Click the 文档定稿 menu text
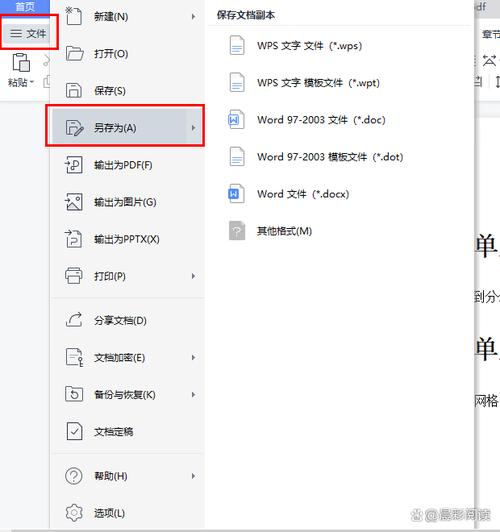The height and width of the screenshot is (532, 500). (114, 432)
